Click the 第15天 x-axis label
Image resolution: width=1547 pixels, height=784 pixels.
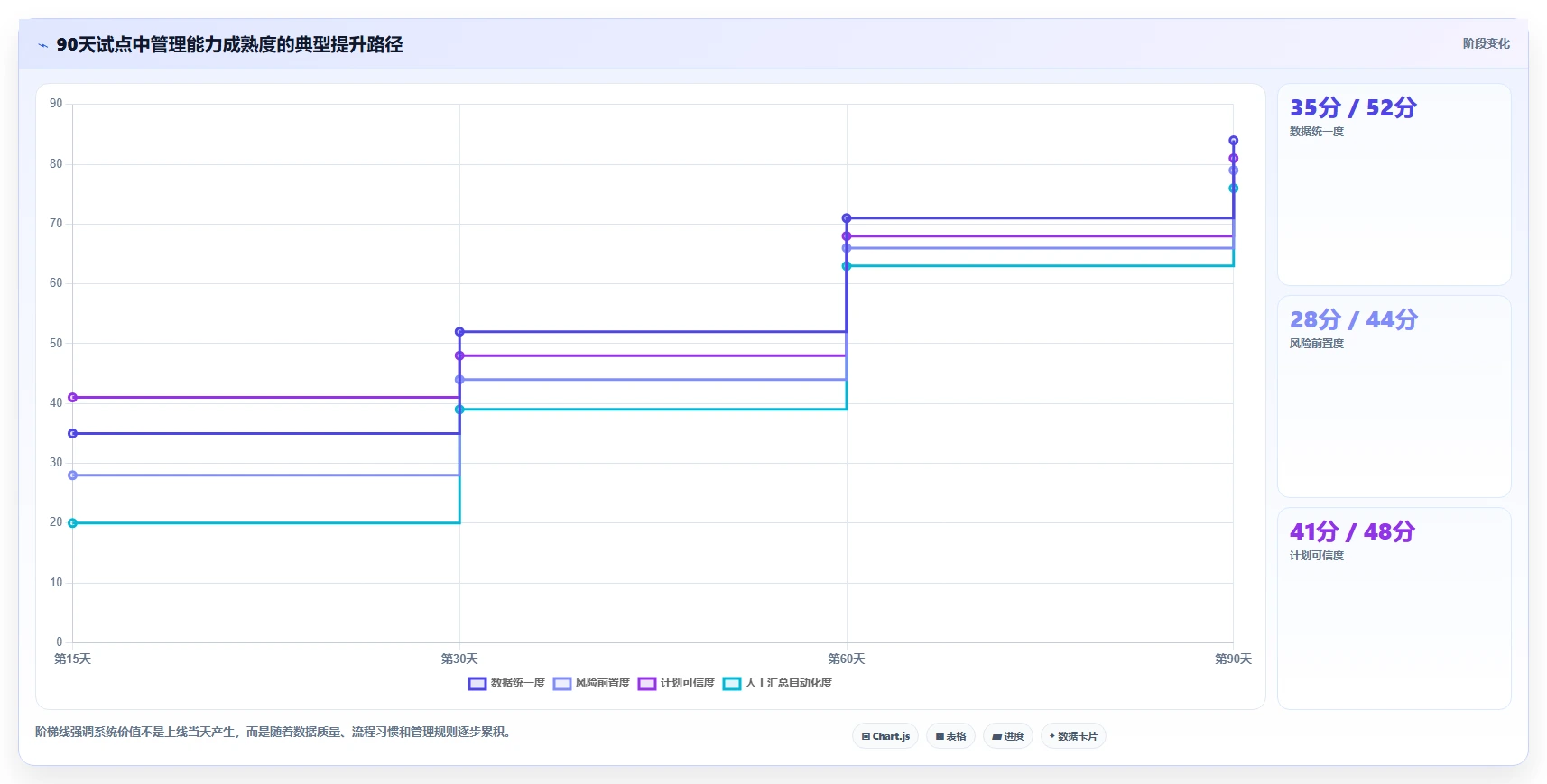pyautogui.click(x=73, y=659)
